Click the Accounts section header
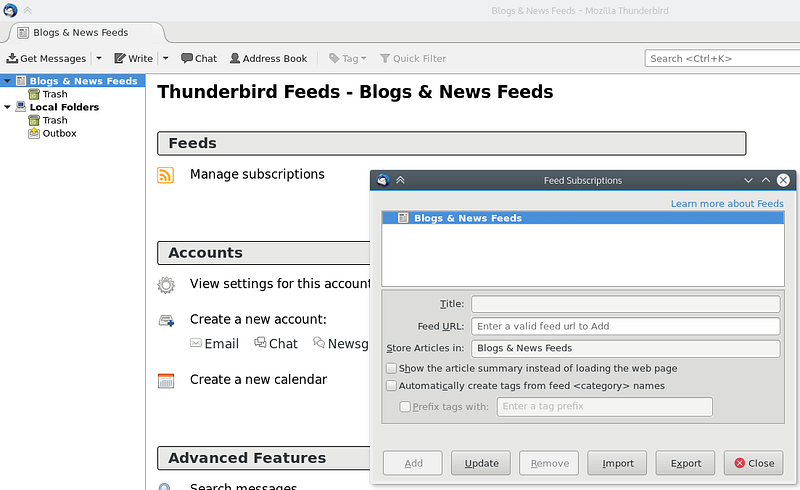 (x=264, y=253)
